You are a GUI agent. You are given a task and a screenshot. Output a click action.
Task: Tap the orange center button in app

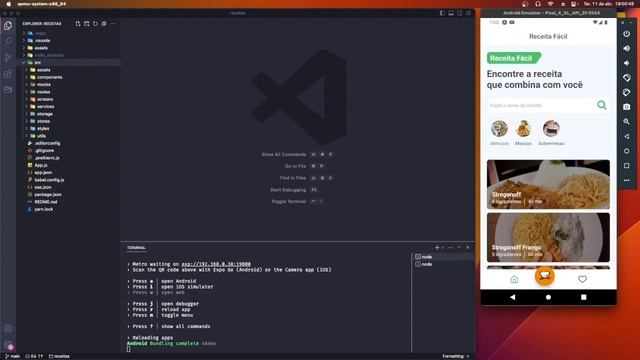pos(544,276)
